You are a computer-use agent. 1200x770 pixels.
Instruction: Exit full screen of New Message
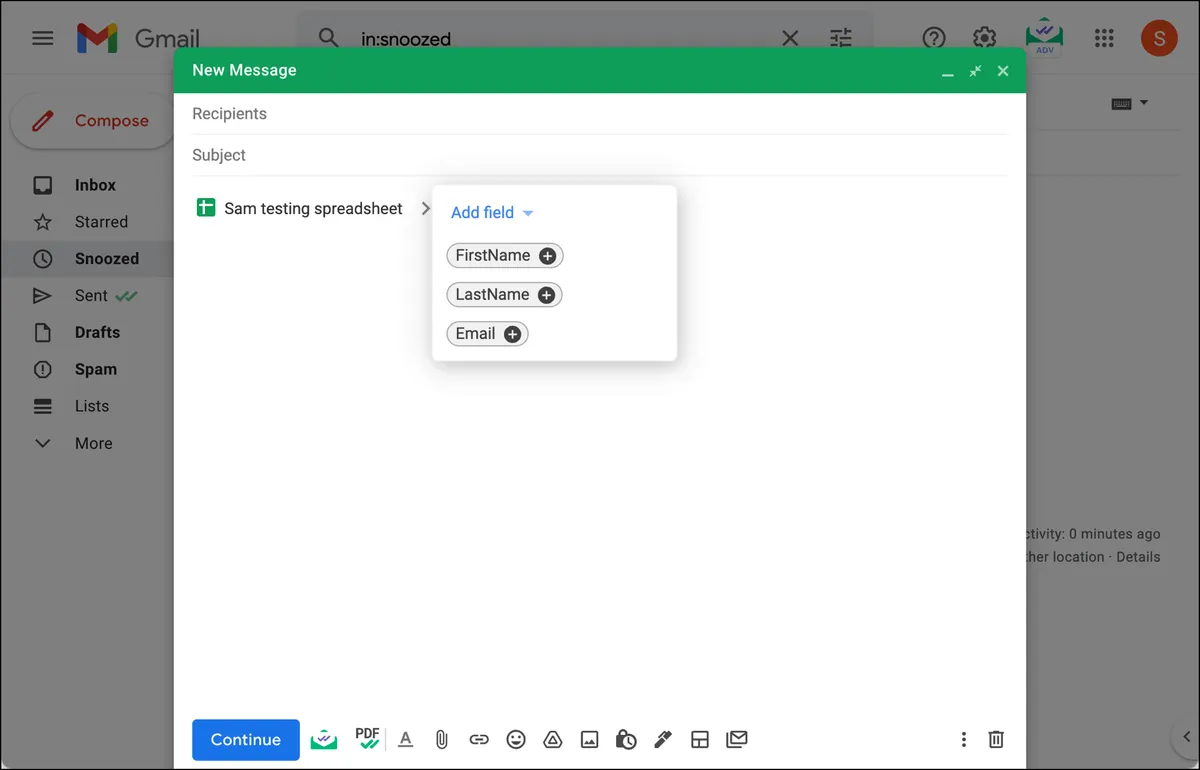point(975,71)
